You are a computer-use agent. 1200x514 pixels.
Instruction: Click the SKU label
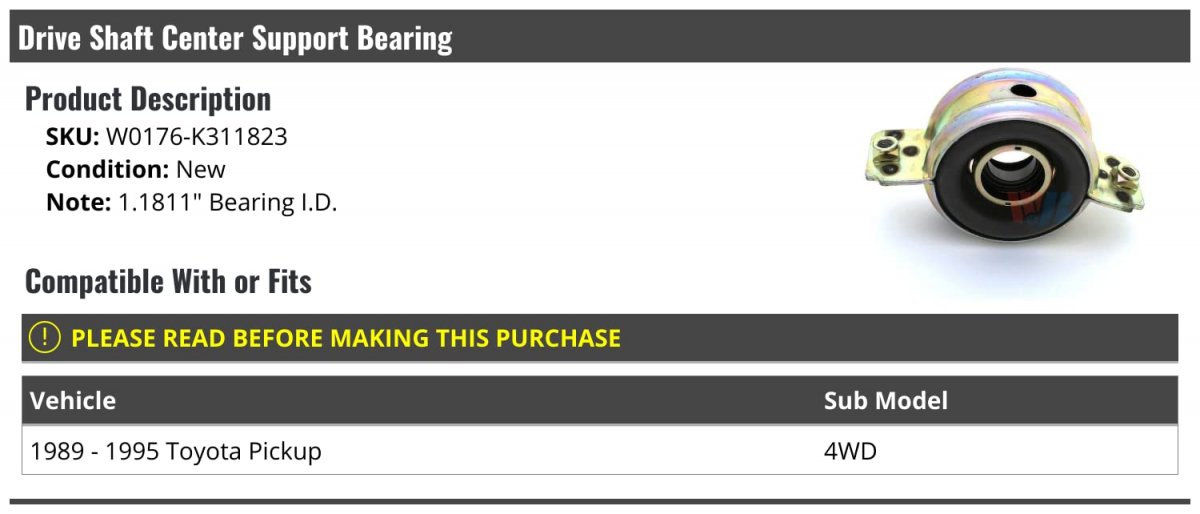click(72, 137)
